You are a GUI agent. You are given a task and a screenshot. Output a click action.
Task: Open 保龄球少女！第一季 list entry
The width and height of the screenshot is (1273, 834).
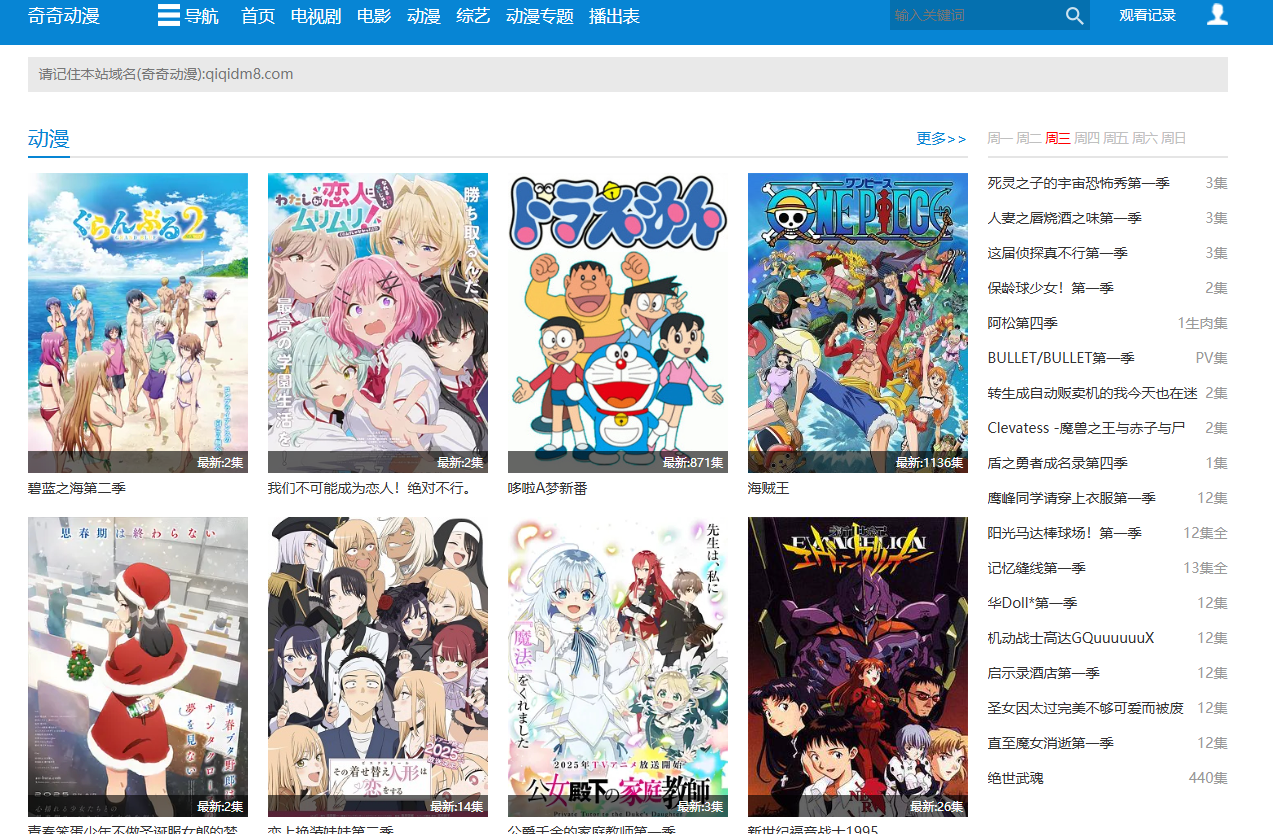pyautogui.click(x=1050, y=288)
